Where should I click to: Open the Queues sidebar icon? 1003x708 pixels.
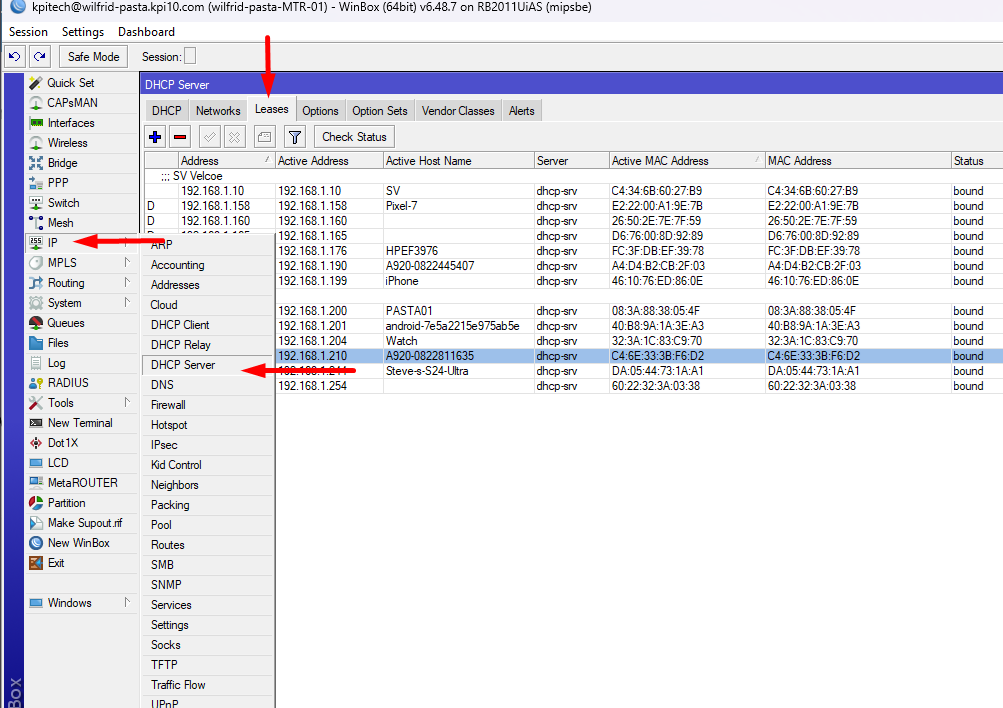36,323
